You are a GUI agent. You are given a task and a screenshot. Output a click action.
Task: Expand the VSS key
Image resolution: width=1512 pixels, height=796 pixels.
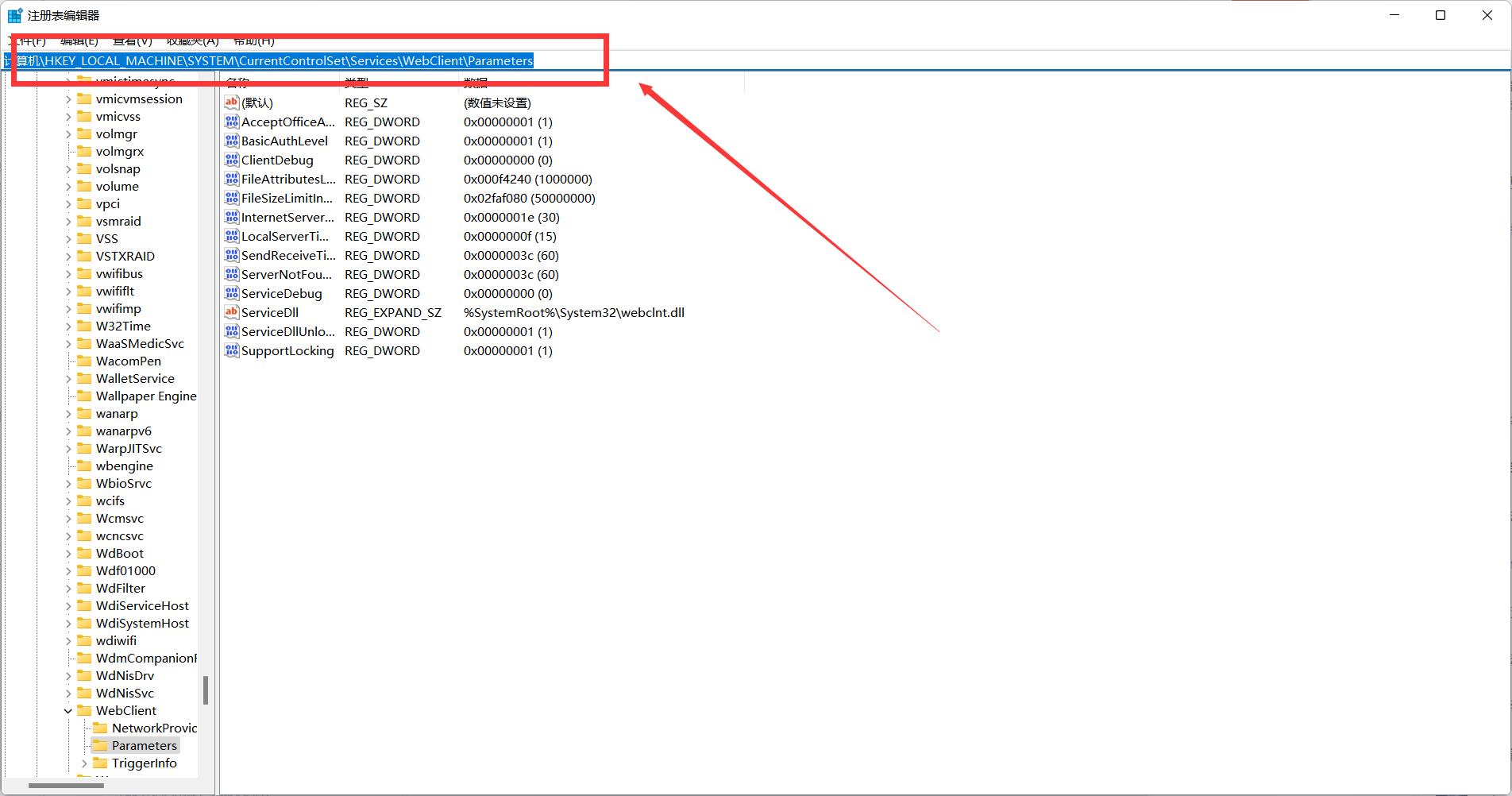point(68,239)
